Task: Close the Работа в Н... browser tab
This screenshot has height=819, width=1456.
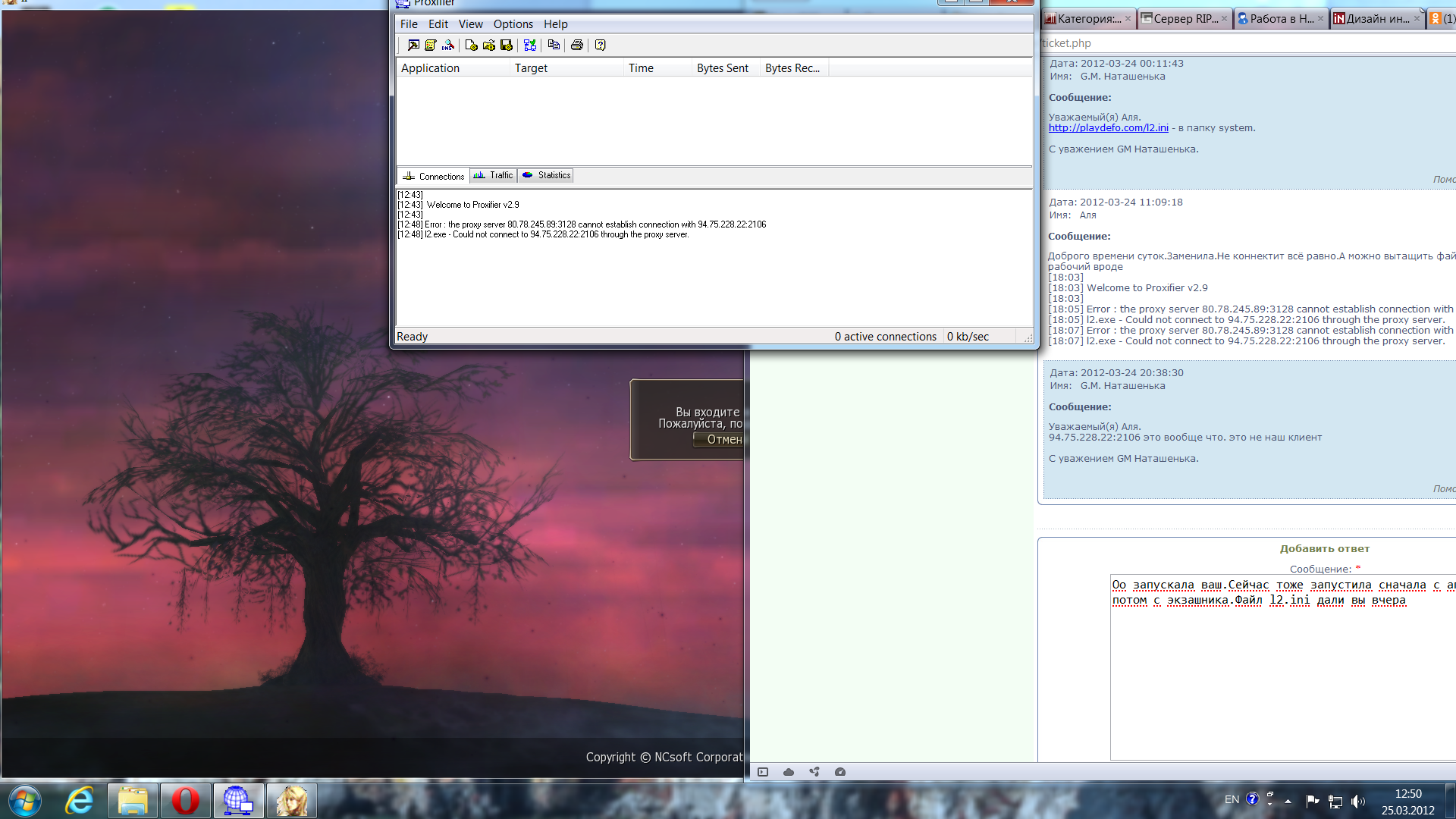Action: coord(1320,19)
